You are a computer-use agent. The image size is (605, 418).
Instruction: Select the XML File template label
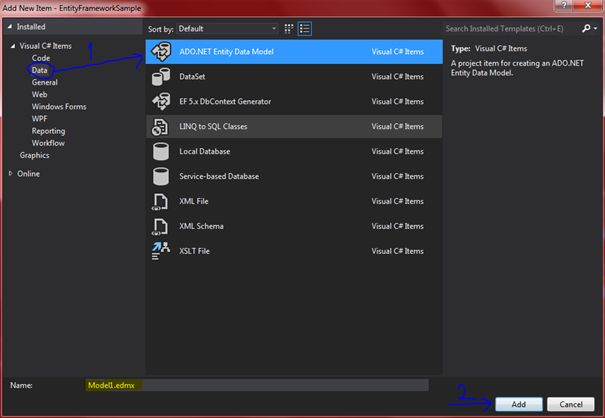194,201
